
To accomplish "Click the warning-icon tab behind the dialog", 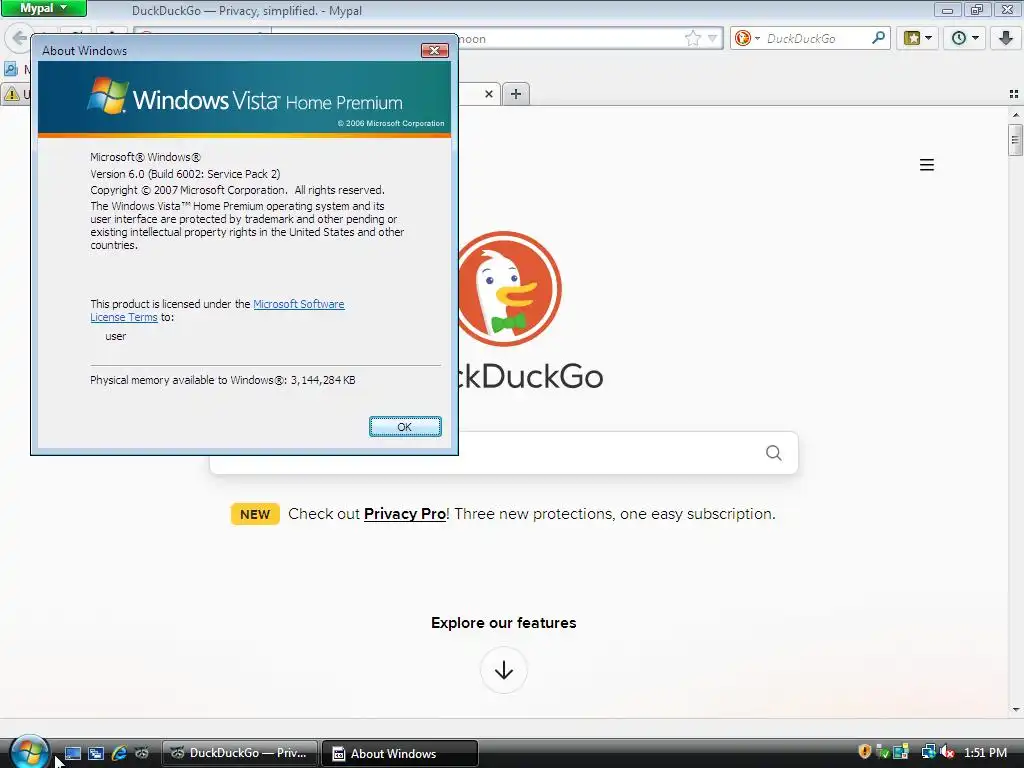I will (16, 95).
